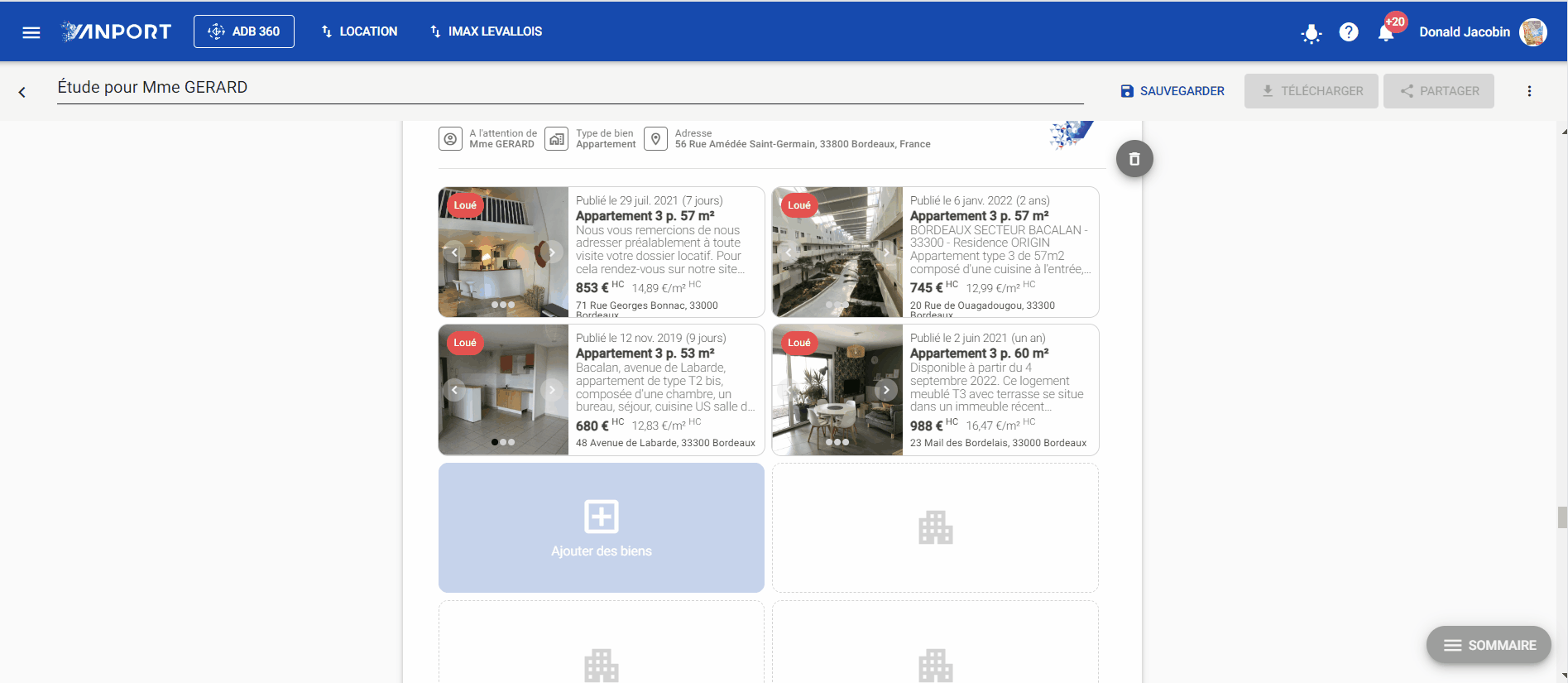Open the ADB 360 module
Image resolution: width=1568 pixels, height=683 pixels.
point(244,31)
